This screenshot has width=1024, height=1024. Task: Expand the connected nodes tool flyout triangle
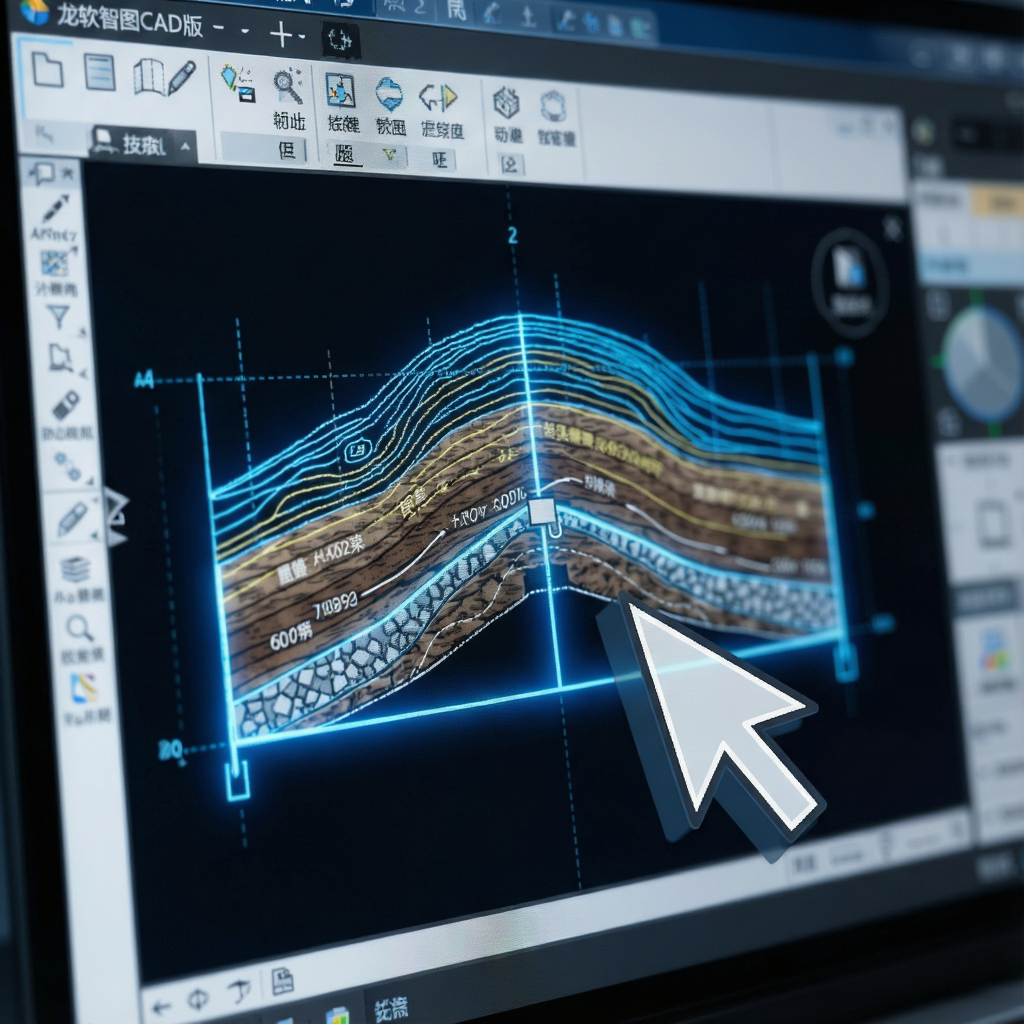click(x=90, y=480)
